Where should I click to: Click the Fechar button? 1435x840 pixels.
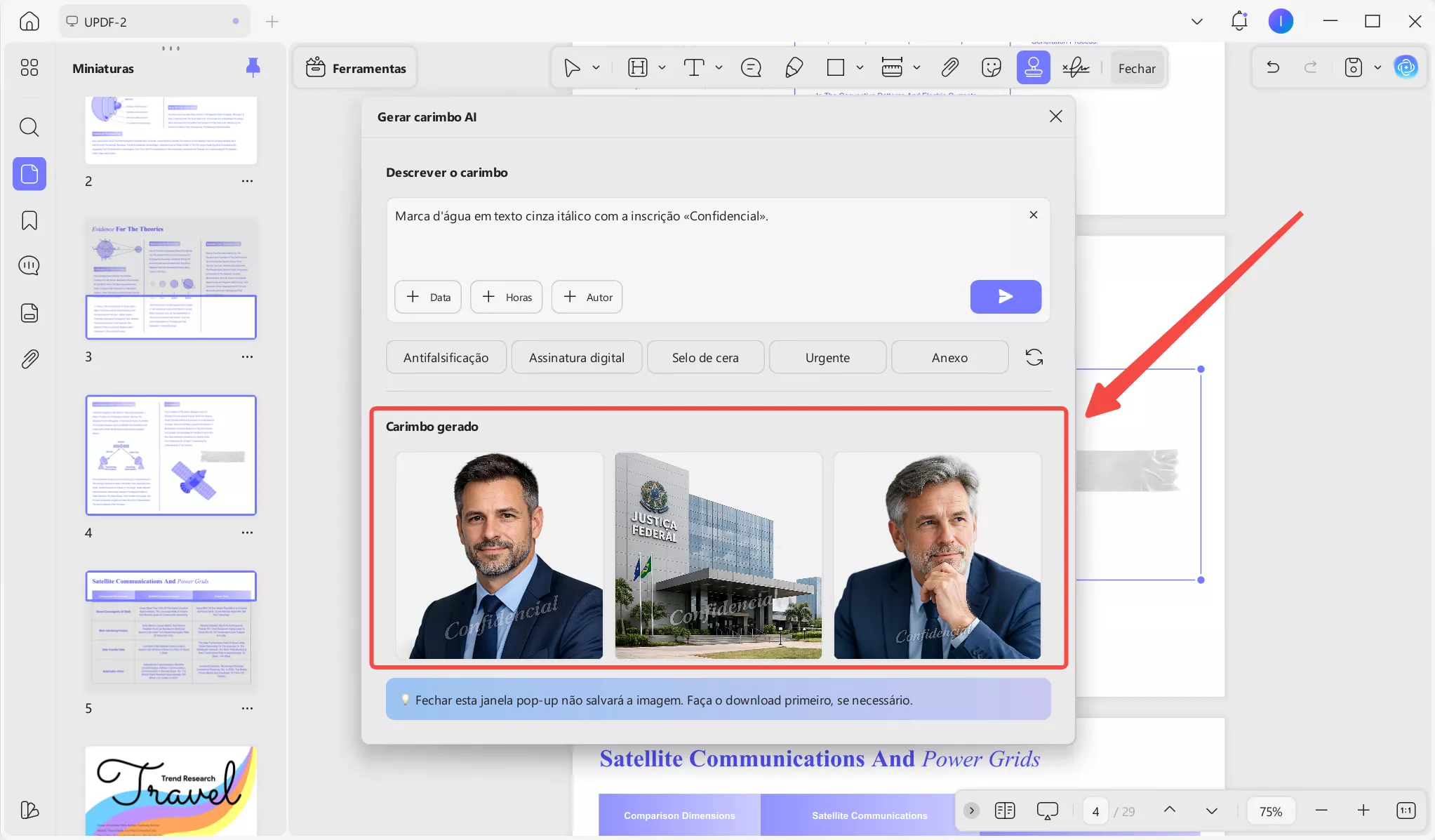[1136, 68]
